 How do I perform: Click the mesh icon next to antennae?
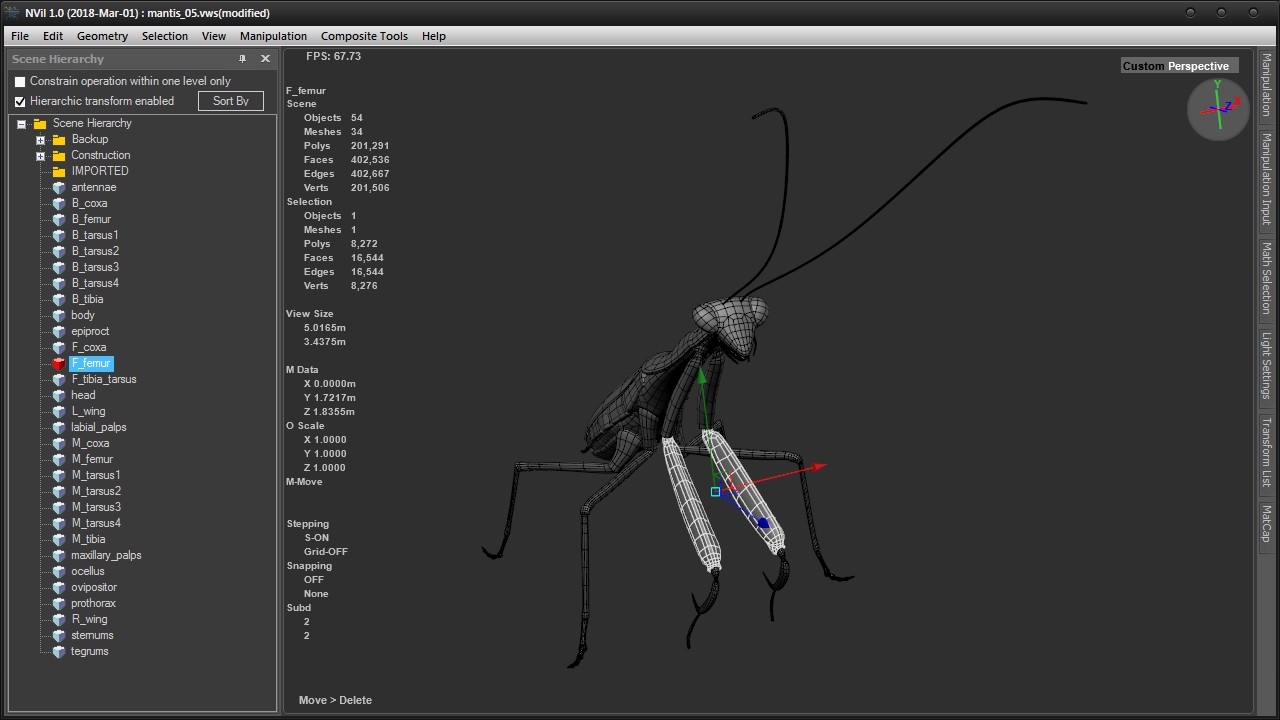point(59,187)
